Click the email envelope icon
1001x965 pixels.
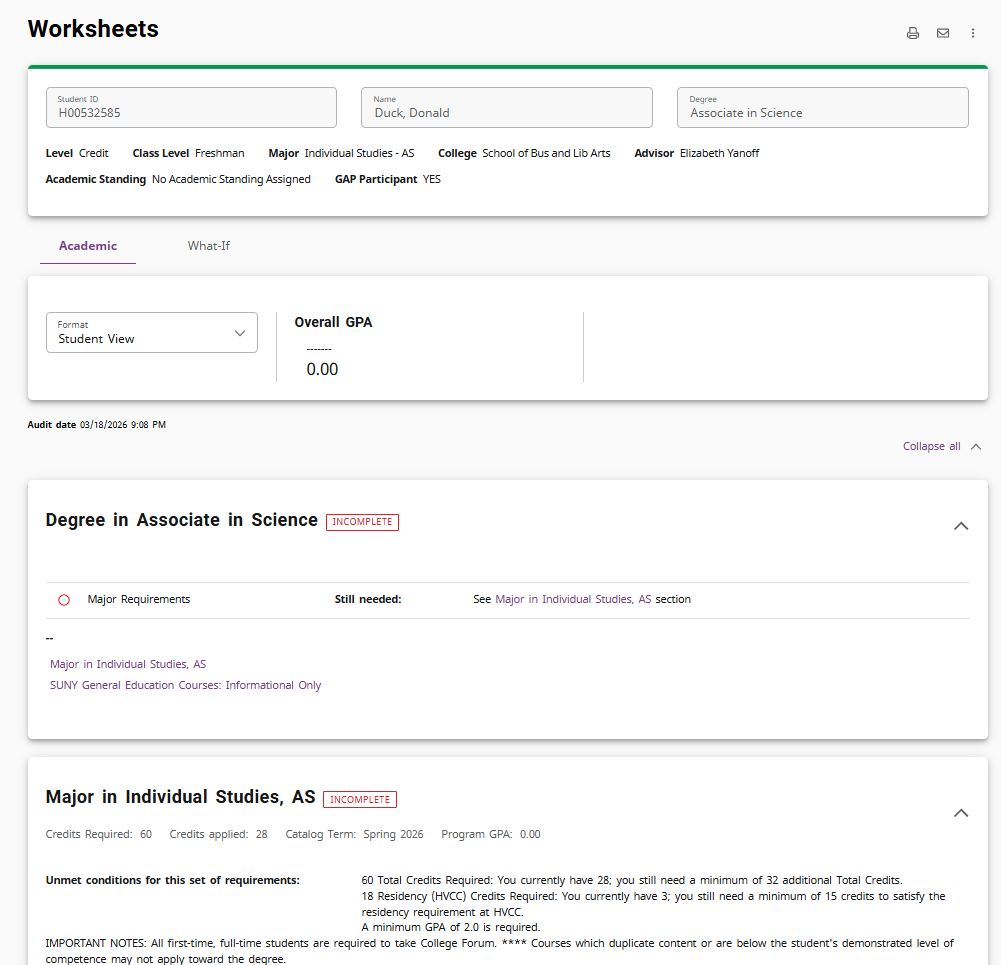click(942, 33)
